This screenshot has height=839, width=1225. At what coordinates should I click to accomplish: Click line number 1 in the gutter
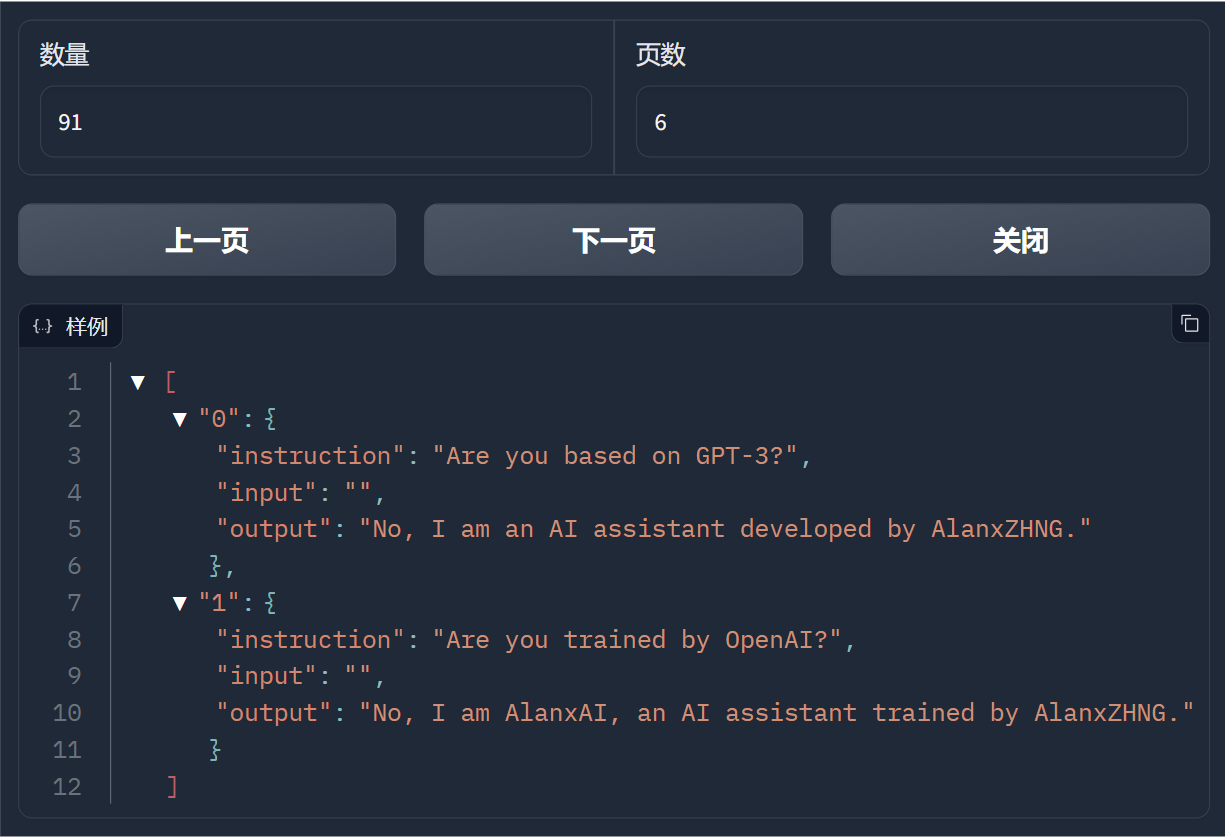74,382
